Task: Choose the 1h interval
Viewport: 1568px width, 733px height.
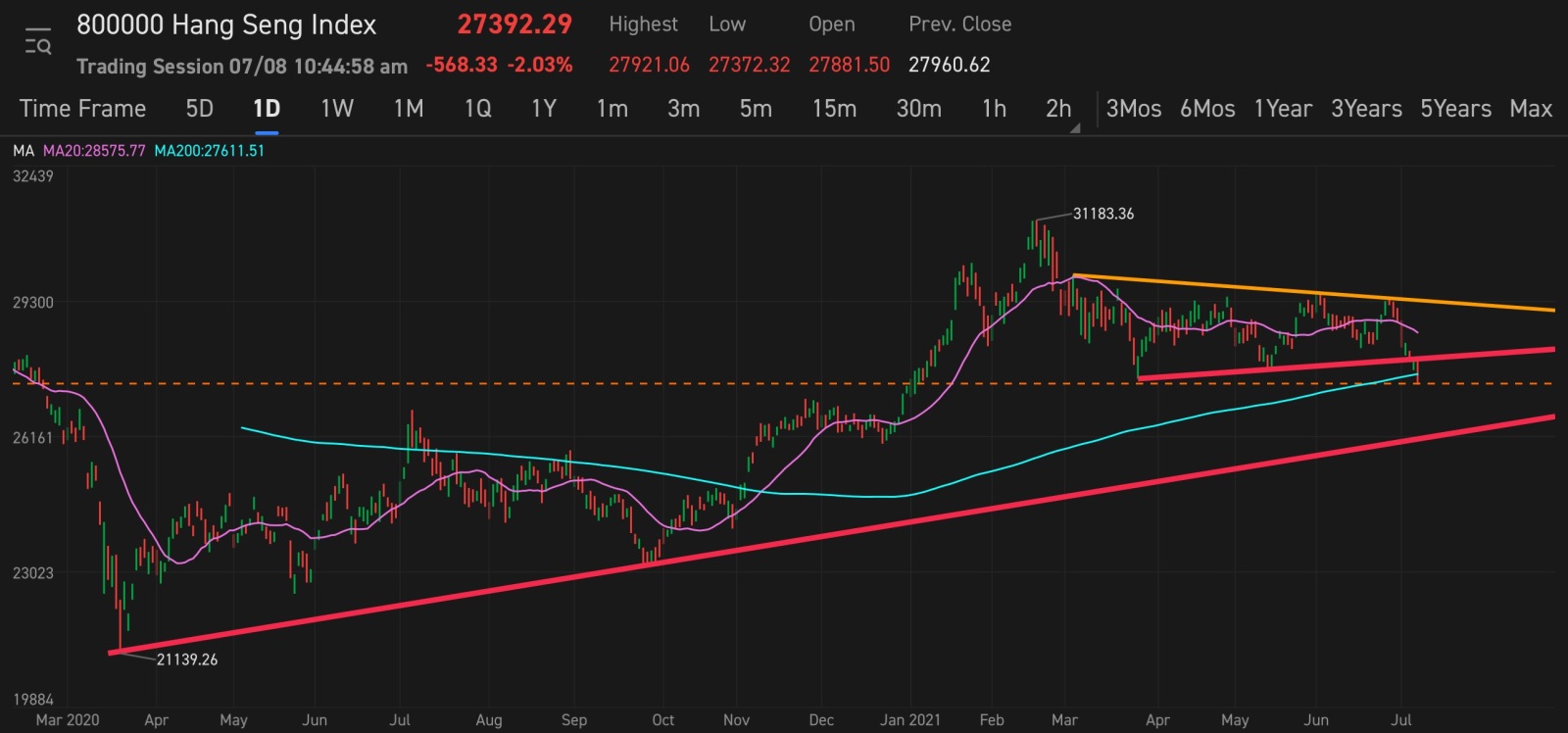Action: (x=995, y=109)
